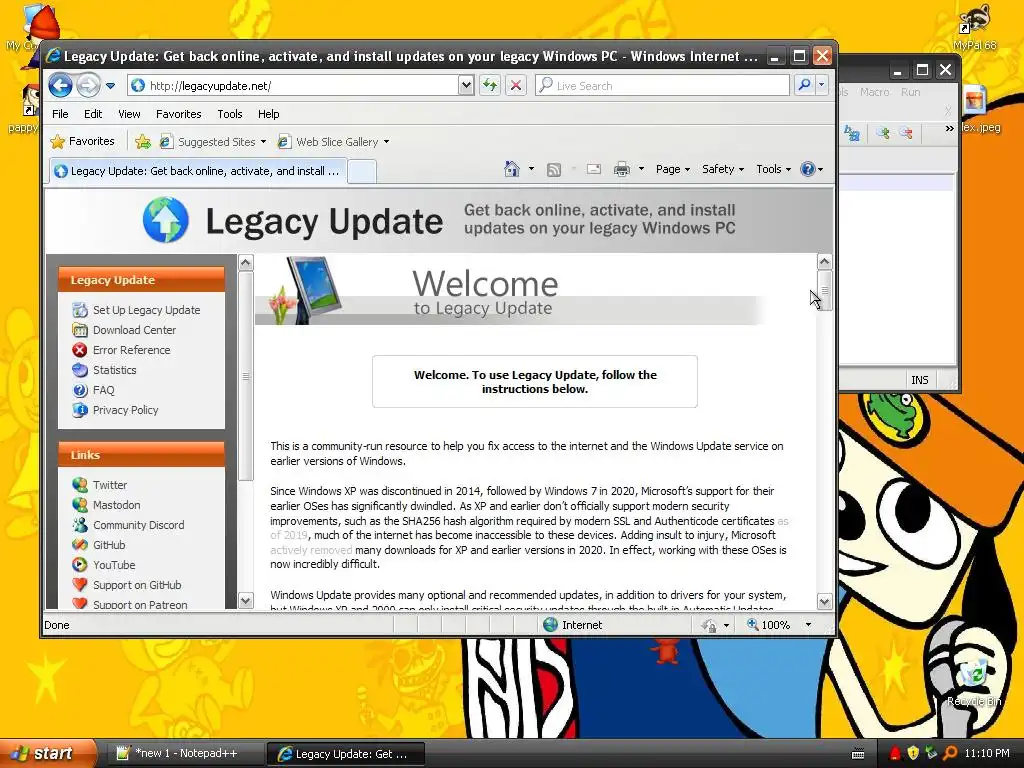Open the Error Reference link
The height and width of the screenshot is (768, 1024).
point(131,350)
